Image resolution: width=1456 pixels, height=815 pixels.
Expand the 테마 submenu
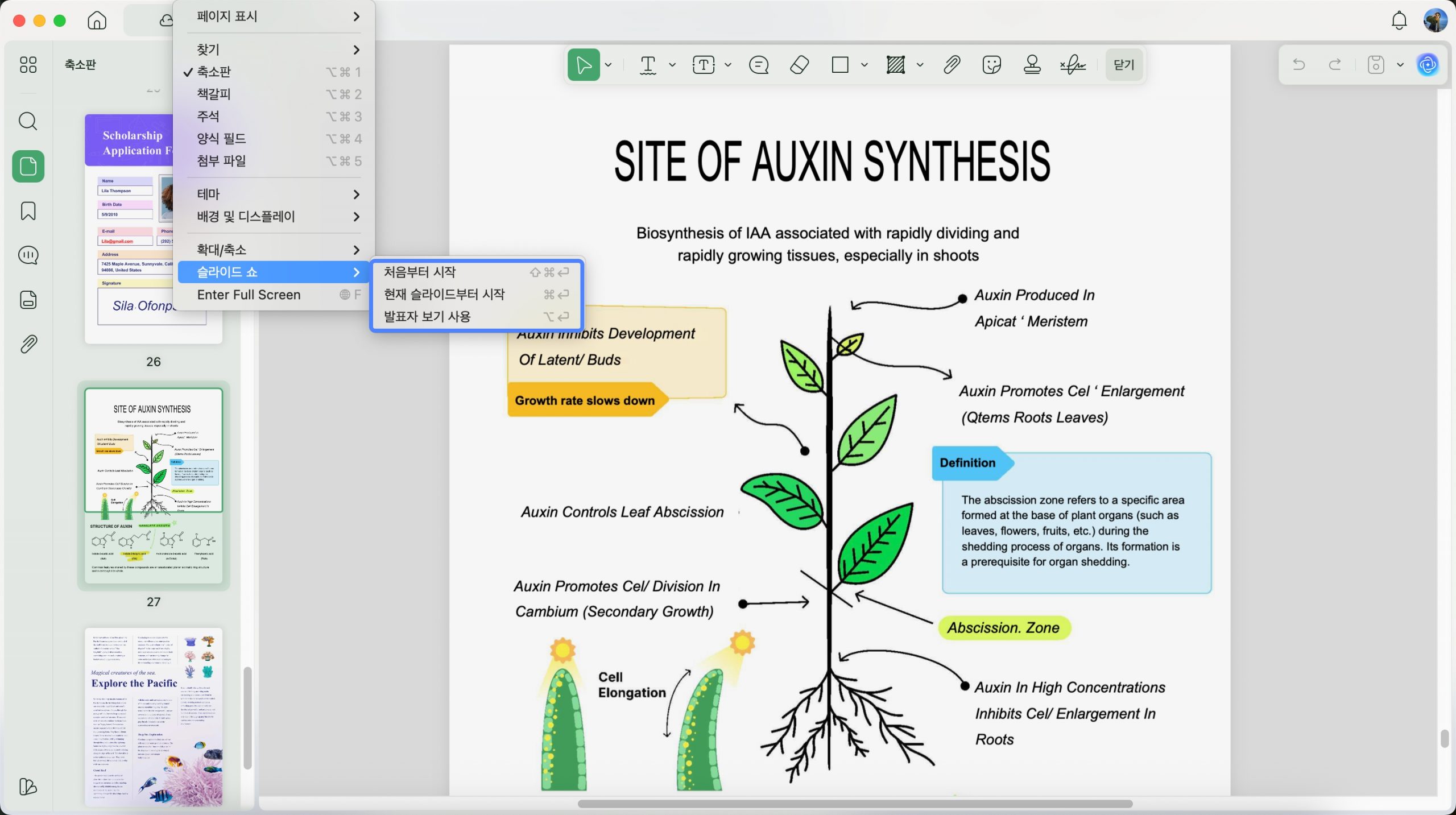(275, 194)
